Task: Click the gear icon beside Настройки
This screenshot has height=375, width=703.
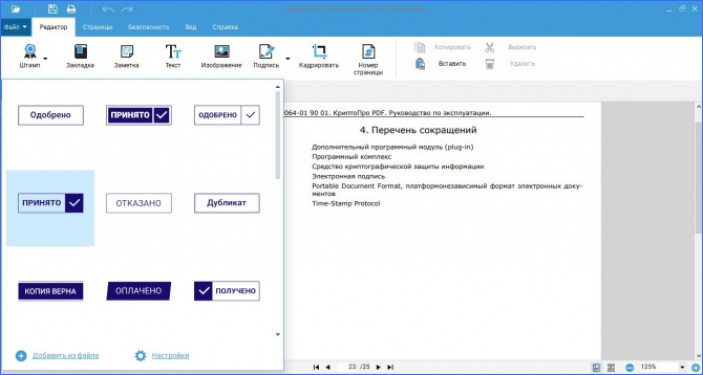Action: (140, 356)
